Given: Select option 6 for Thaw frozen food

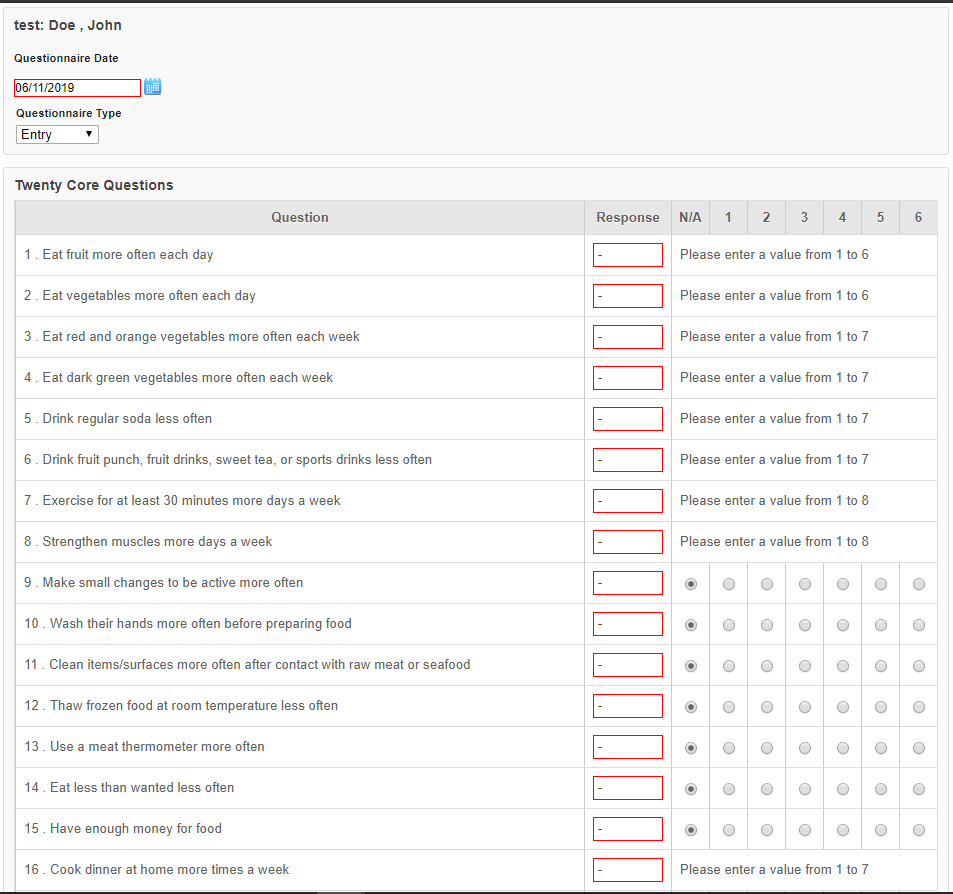Looking at the screenshot, I should 918,707.
